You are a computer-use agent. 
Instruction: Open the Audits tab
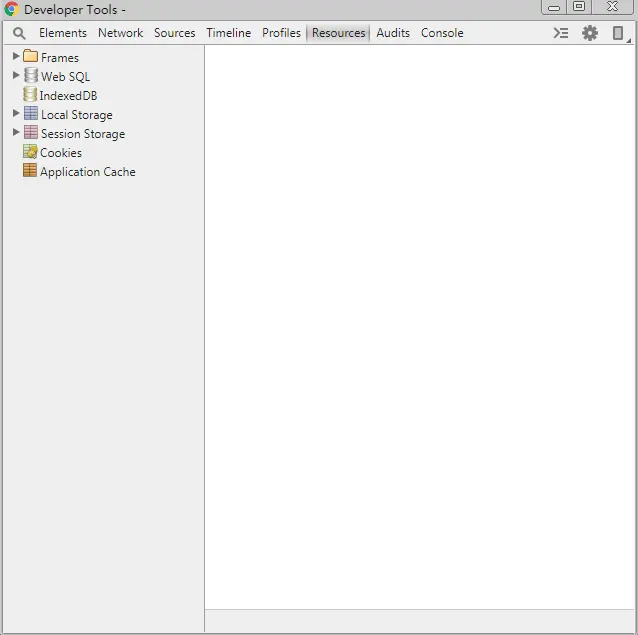(x=393, y=33)
